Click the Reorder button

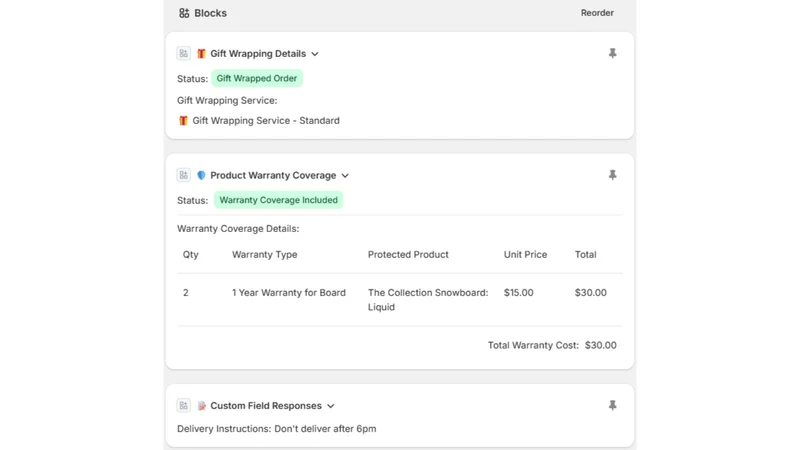pyautogui.click(x=597, y=13)
